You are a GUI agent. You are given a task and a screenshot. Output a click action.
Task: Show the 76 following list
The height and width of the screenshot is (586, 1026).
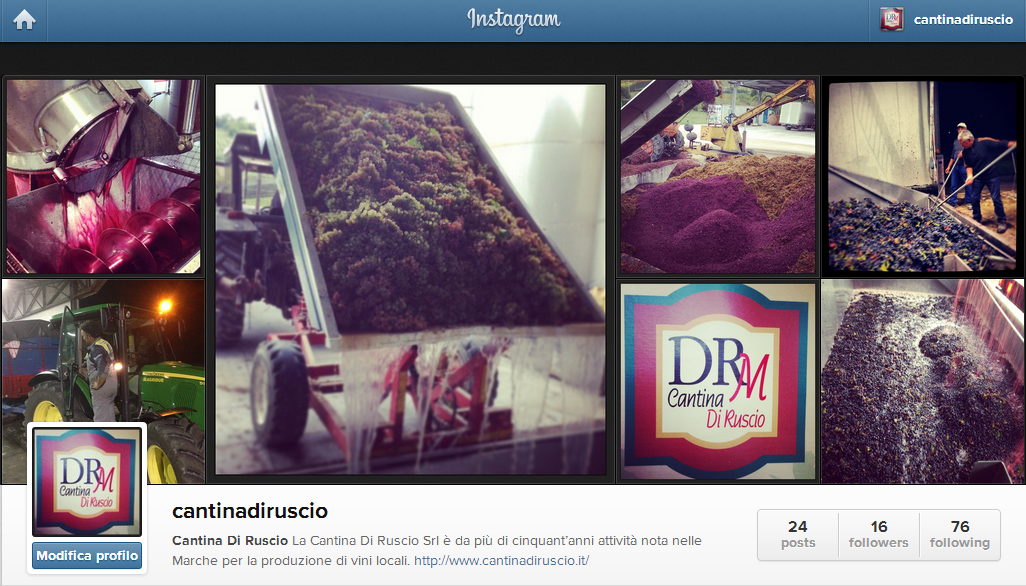click(960, 534)
